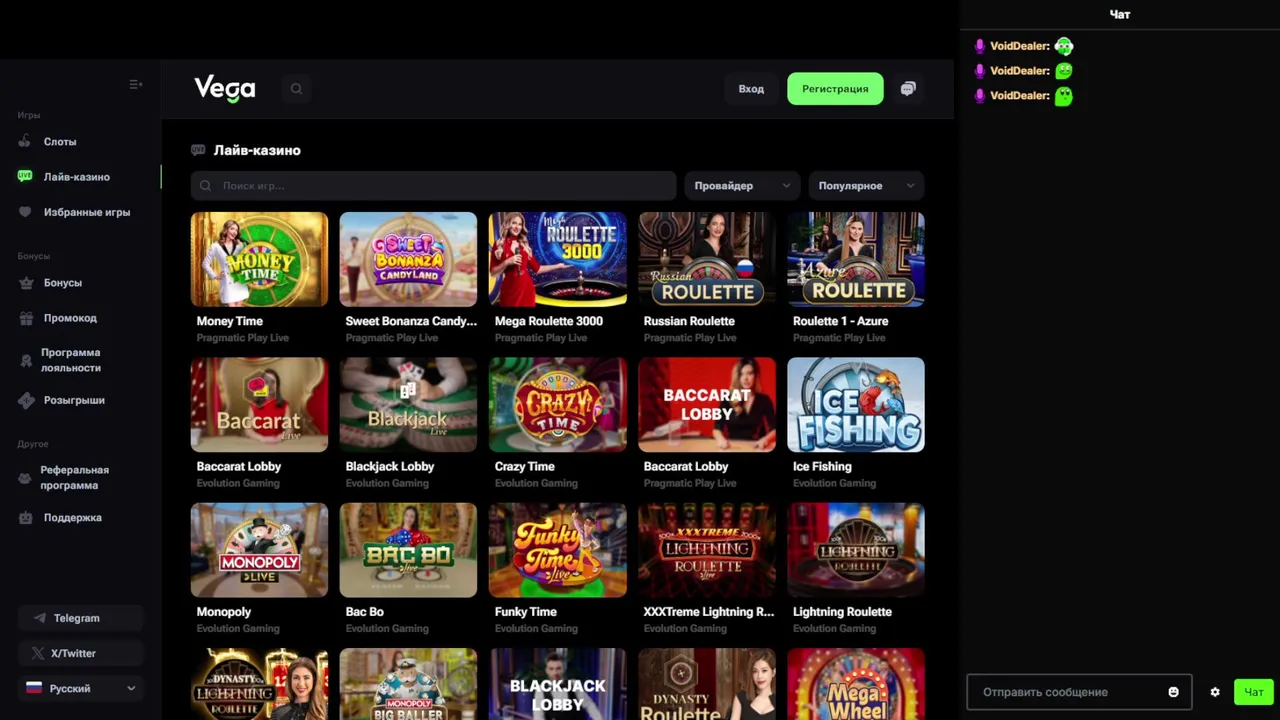Open Money Time game thumbnail
The height and width of the screenshot is (720, 1280).
tap(259, 259)
